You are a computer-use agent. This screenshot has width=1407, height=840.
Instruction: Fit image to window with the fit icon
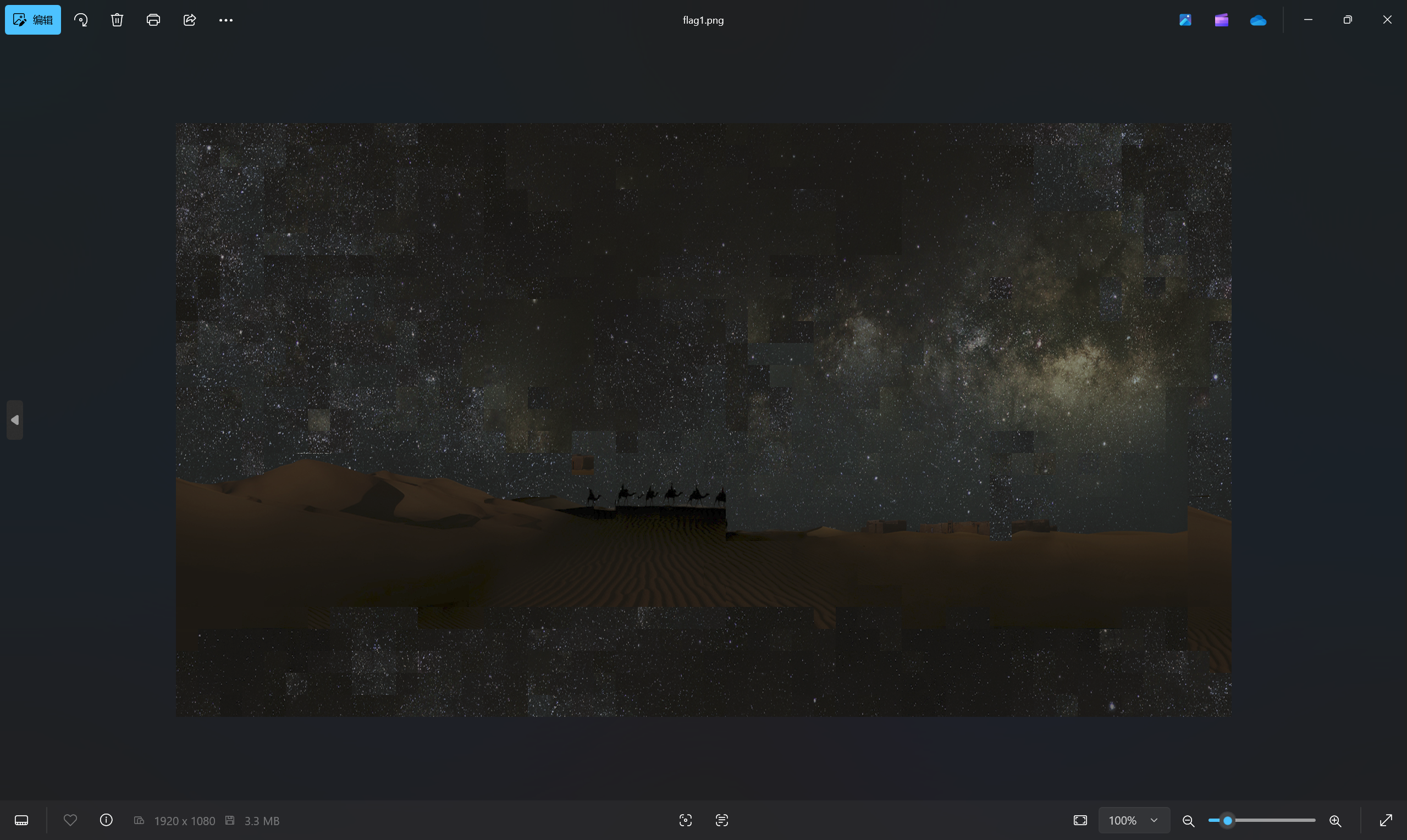1080,820
